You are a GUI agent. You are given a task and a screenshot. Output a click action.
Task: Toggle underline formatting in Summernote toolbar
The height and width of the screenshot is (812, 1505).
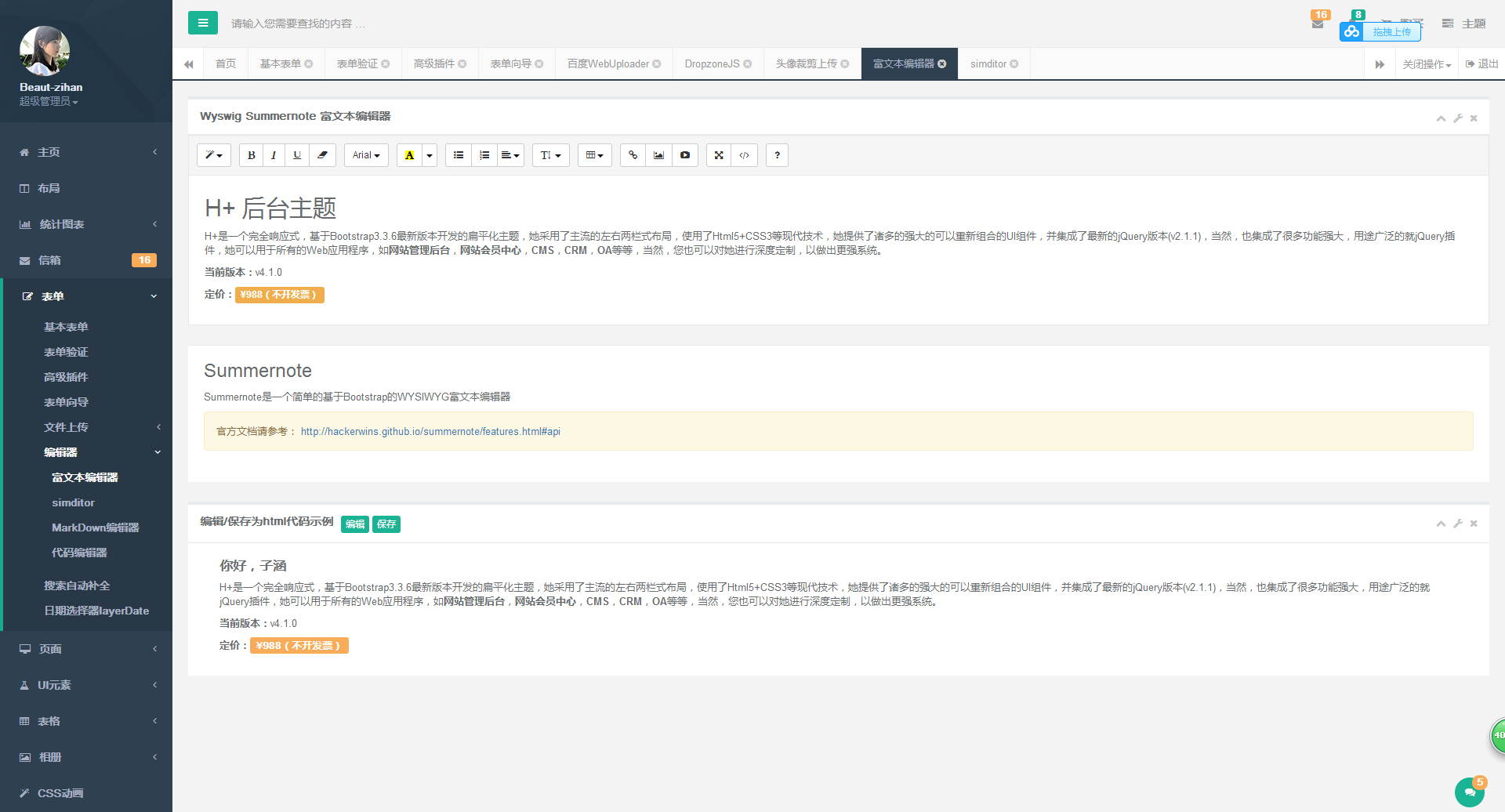(297, 155)
